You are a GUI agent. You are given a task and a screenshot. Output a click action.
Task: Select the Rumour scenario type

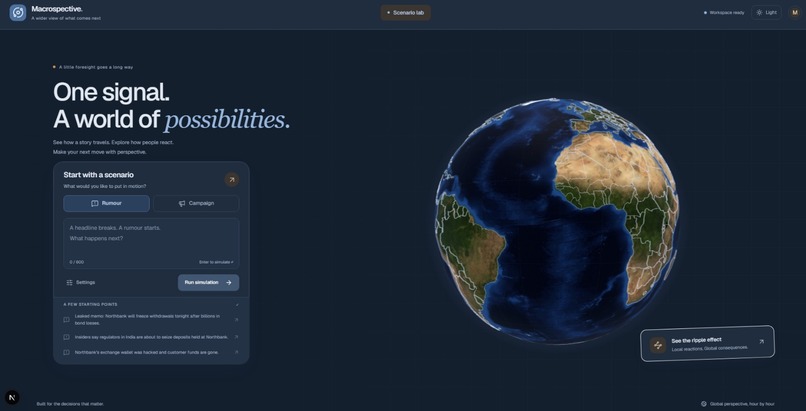click(x=106, y=203)
